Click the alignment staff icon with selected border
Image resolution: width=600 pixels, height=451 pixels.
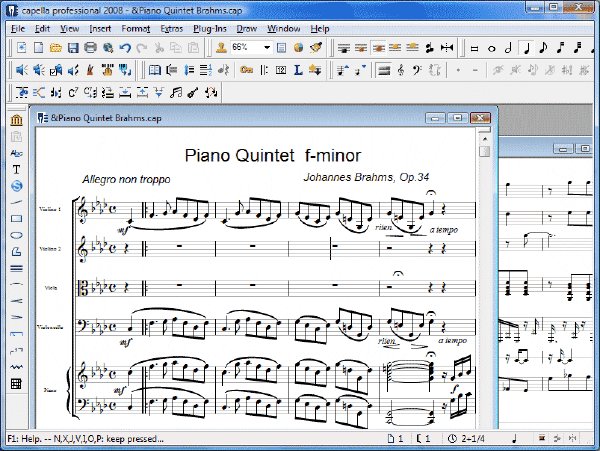coord(378,48)
